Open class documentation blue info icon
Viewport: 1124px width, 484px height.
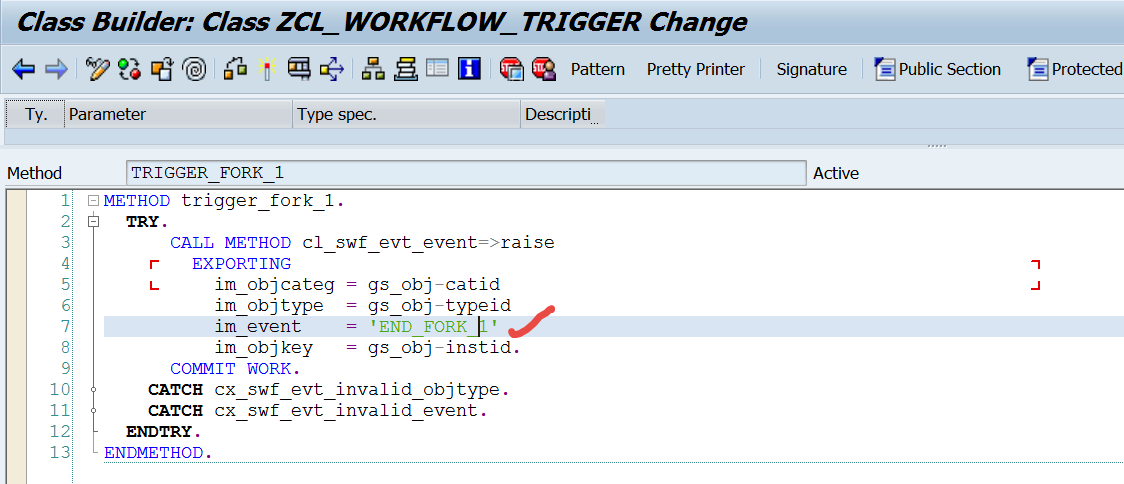[x=469, y=69]
